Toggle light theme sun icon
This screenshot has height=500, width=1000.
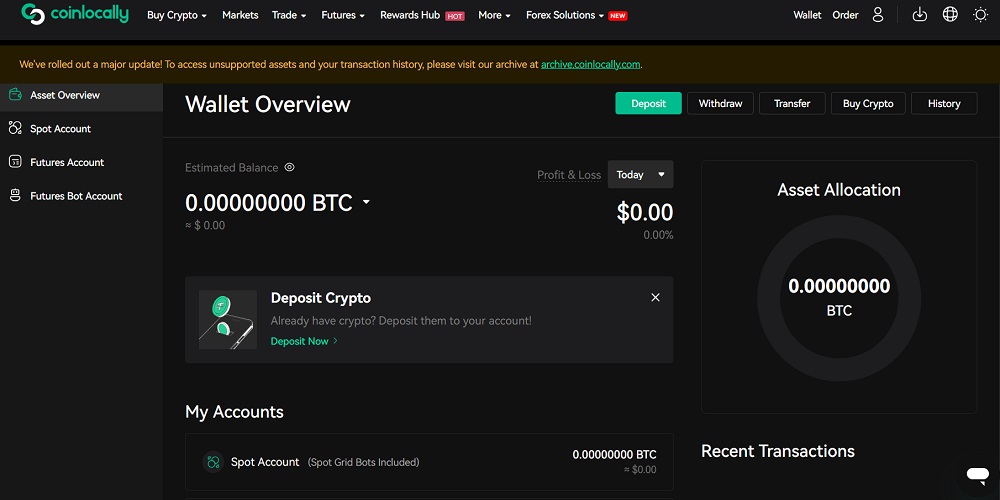981,15
